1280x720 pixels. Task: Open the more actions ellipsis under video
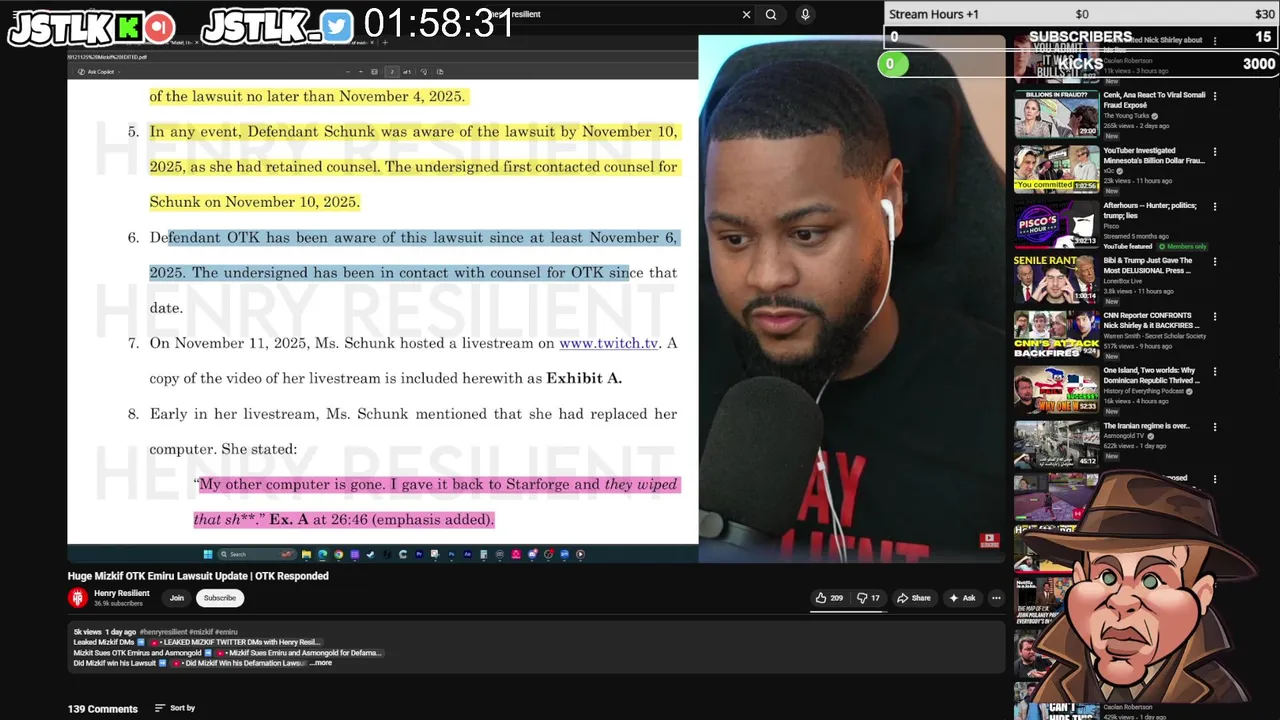pos(996,598)
